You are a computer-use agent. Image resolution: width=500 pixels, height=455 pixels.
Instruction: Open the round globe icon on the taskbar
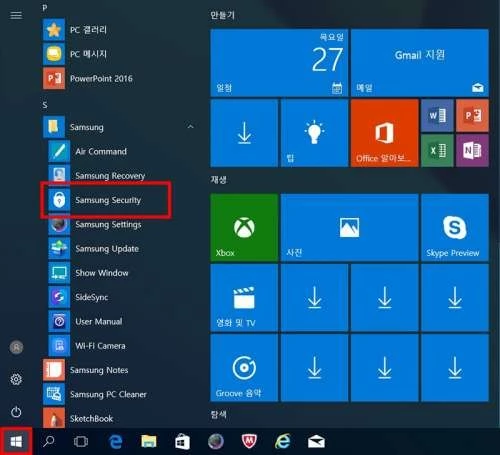coord(216,441)
